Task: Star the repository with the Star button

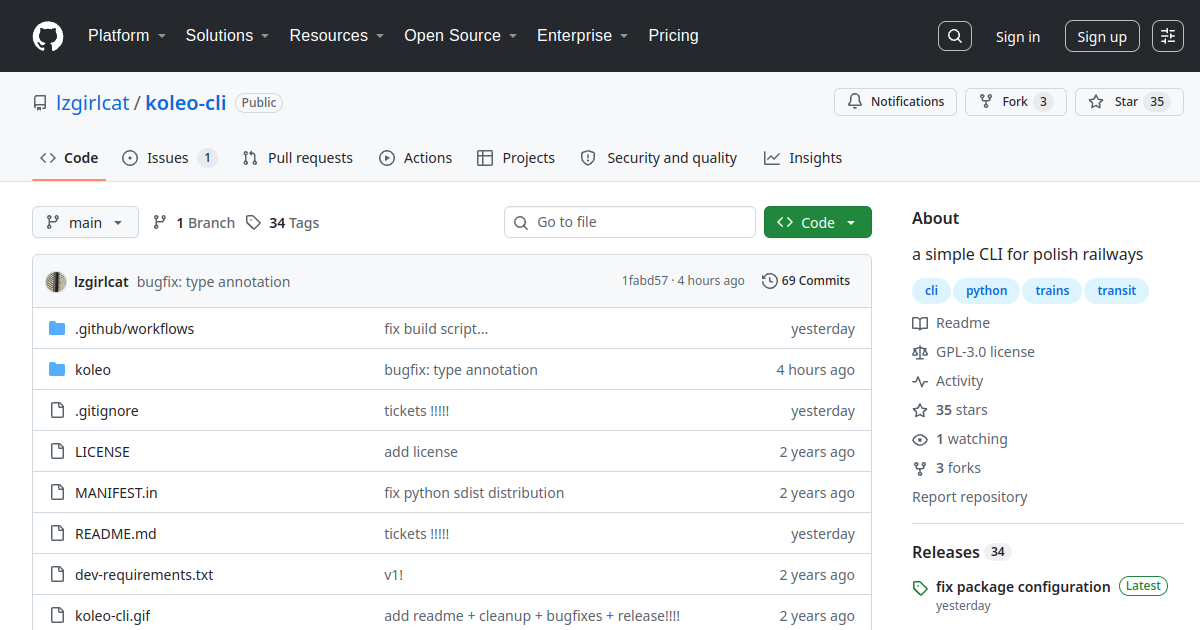Action: click(1129, 102)
